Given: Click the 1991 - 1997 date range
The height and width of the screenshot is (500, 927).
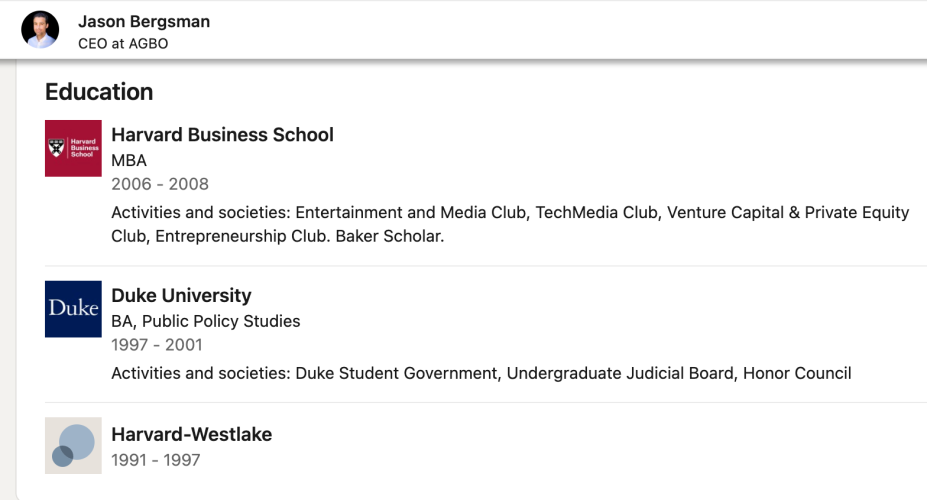Looking at the screenshot, I should coord(155,460).
